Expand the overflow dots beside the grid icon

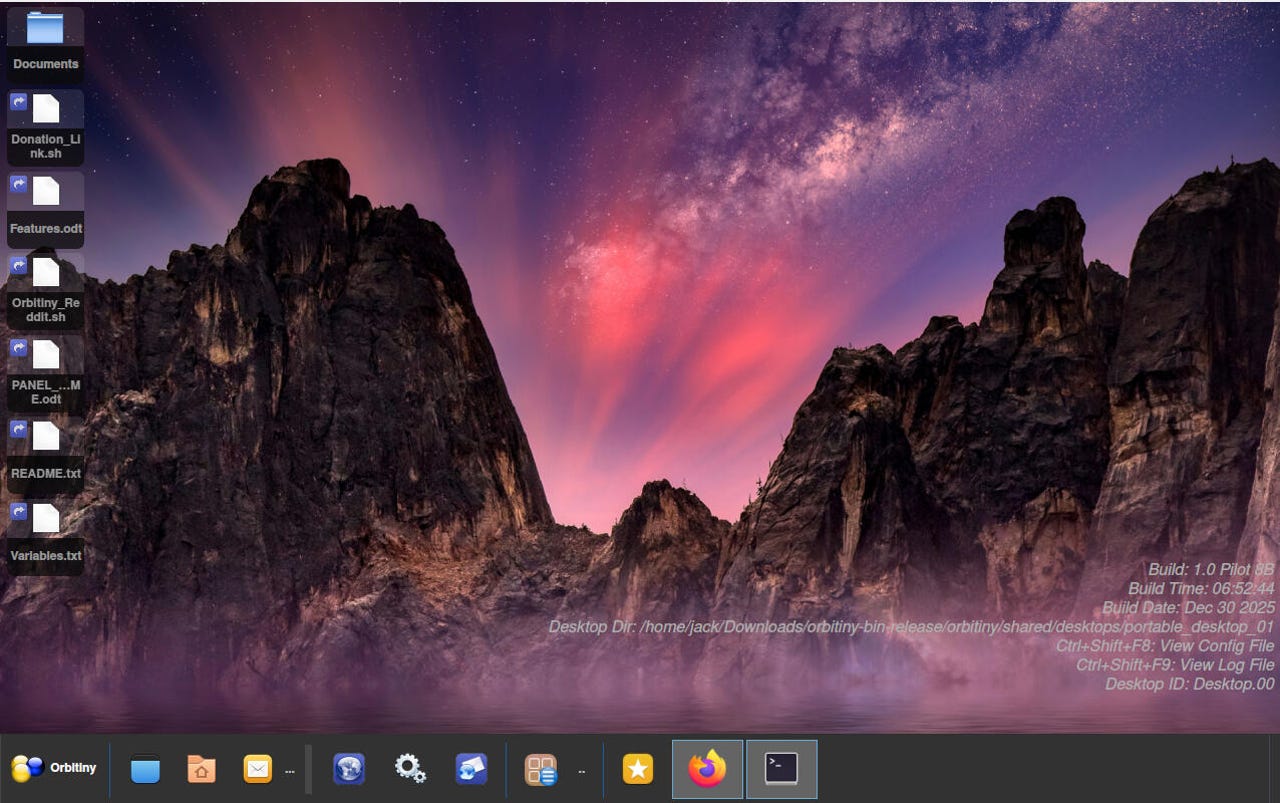[581, 771]
